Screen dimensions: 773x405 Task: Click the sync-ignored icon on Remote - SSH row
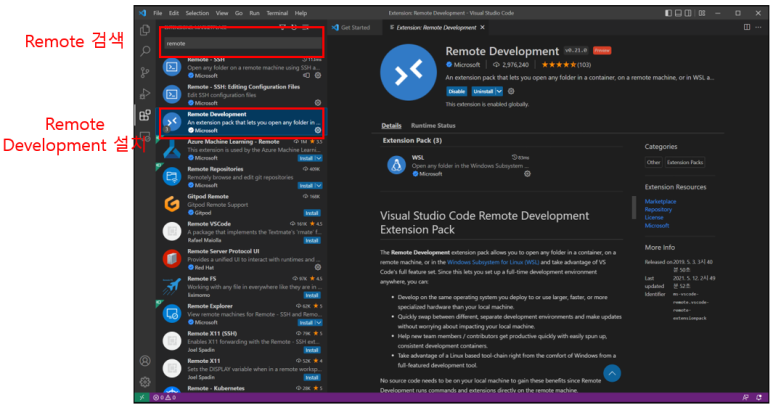tap(307, 75)
